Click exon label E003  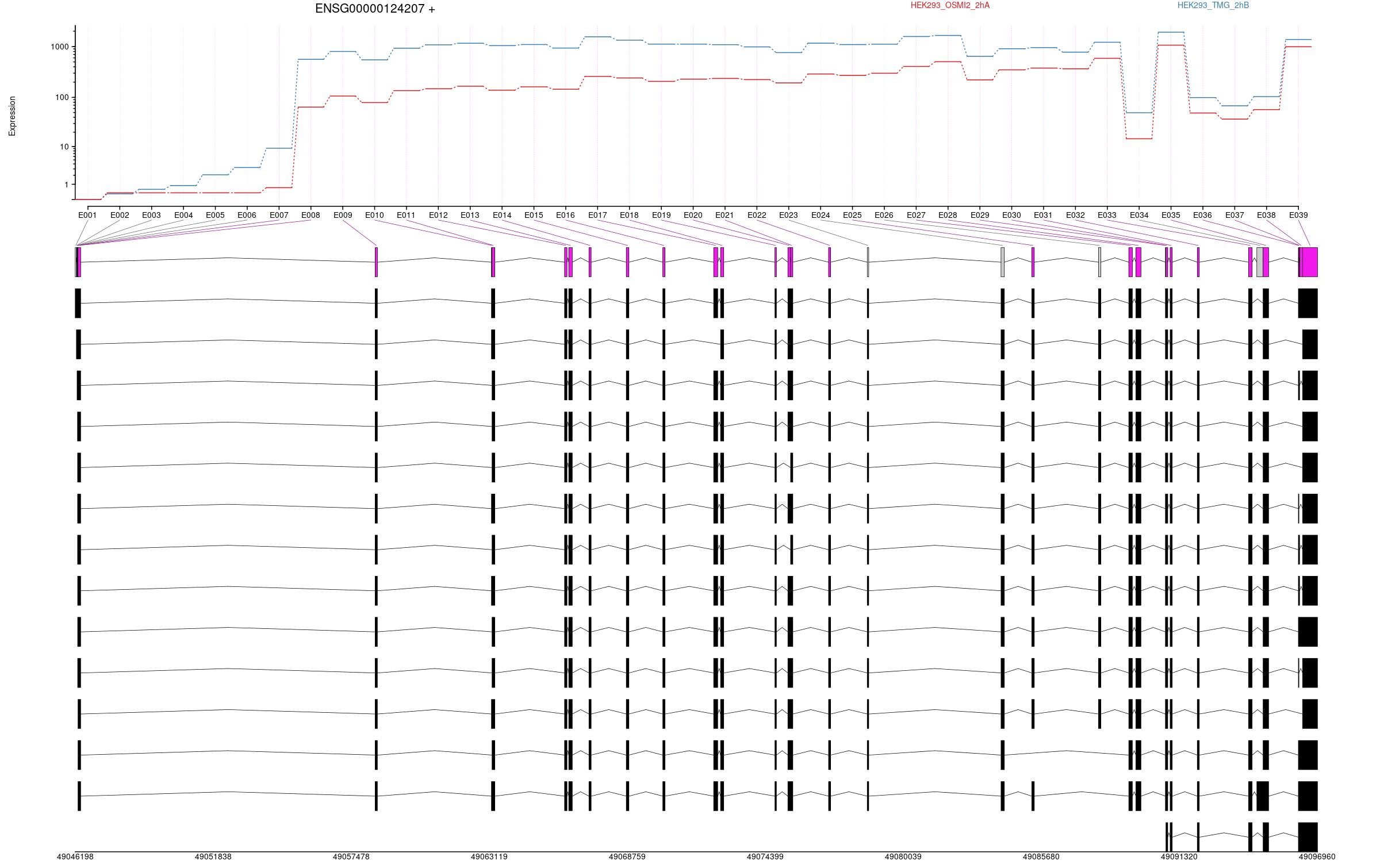point(151,215)
